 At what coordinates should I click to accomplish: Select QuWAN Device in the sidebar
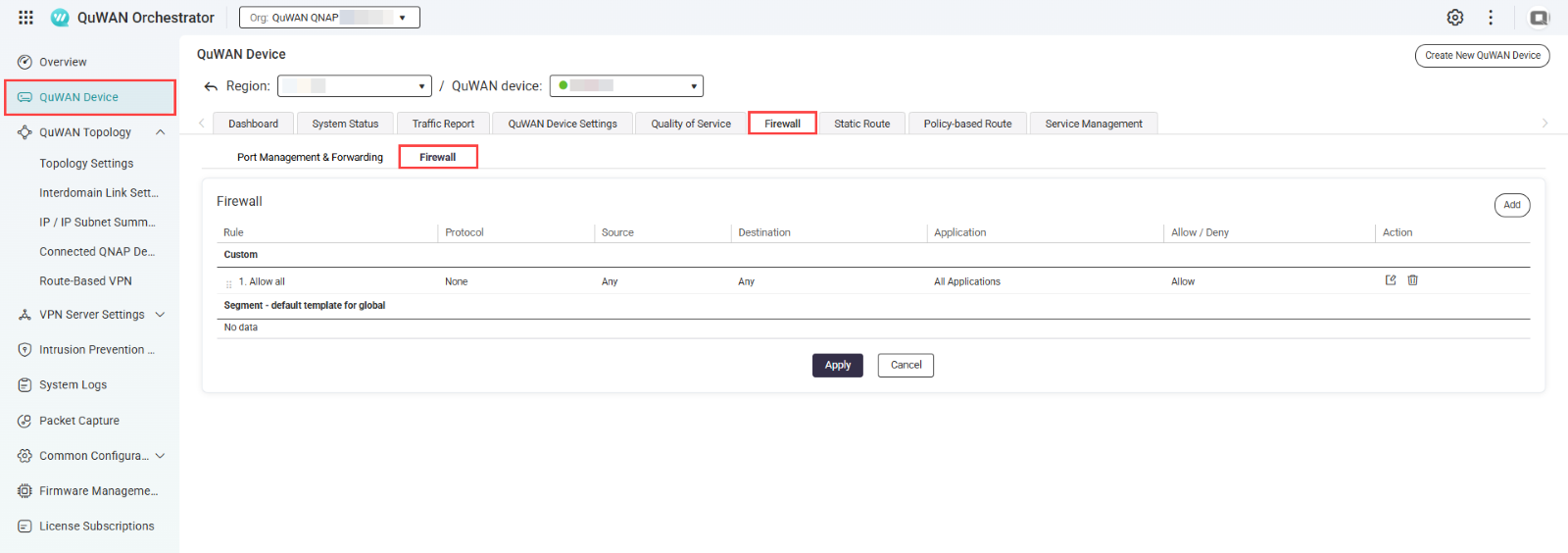(90, 97)
